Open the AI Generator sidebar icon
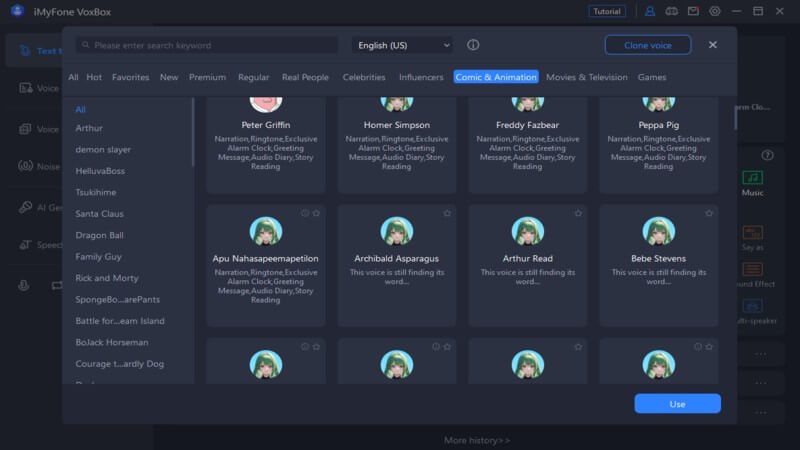 [x=25, y=207]
